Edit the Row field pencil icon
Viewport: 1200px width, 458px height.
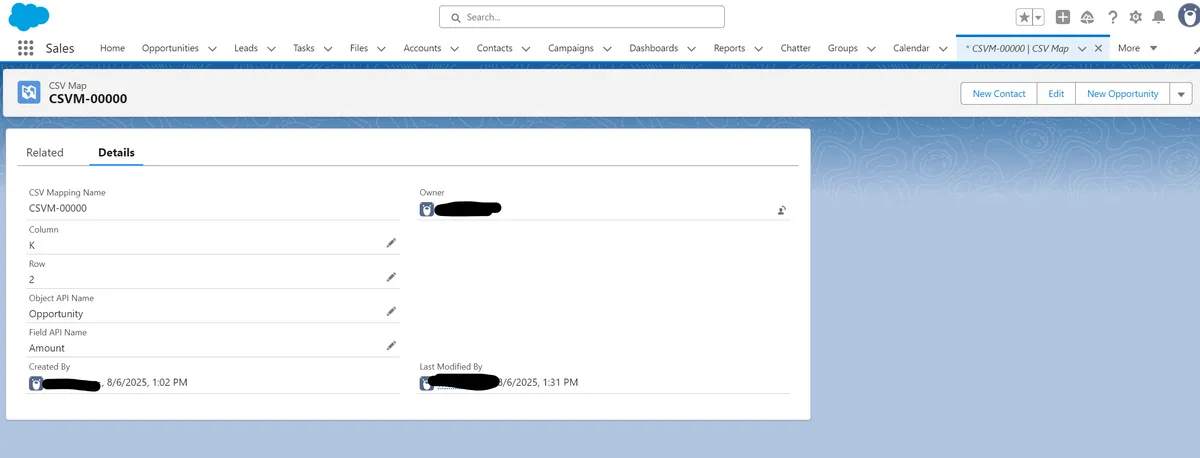coord(392,277)
